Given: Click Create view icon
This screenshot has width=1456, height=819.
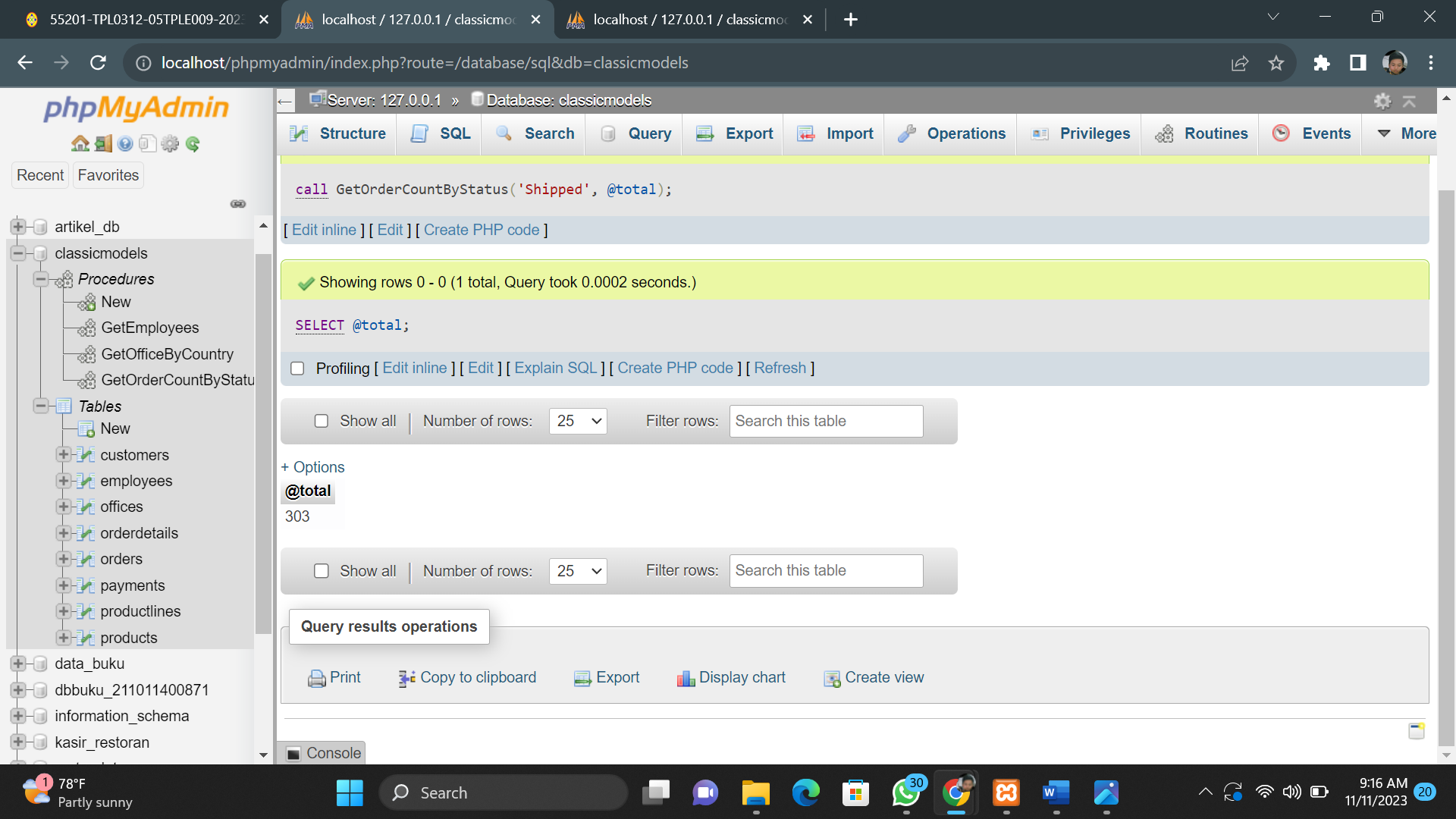Looking at the screenshot, I should tap(832, 679).
